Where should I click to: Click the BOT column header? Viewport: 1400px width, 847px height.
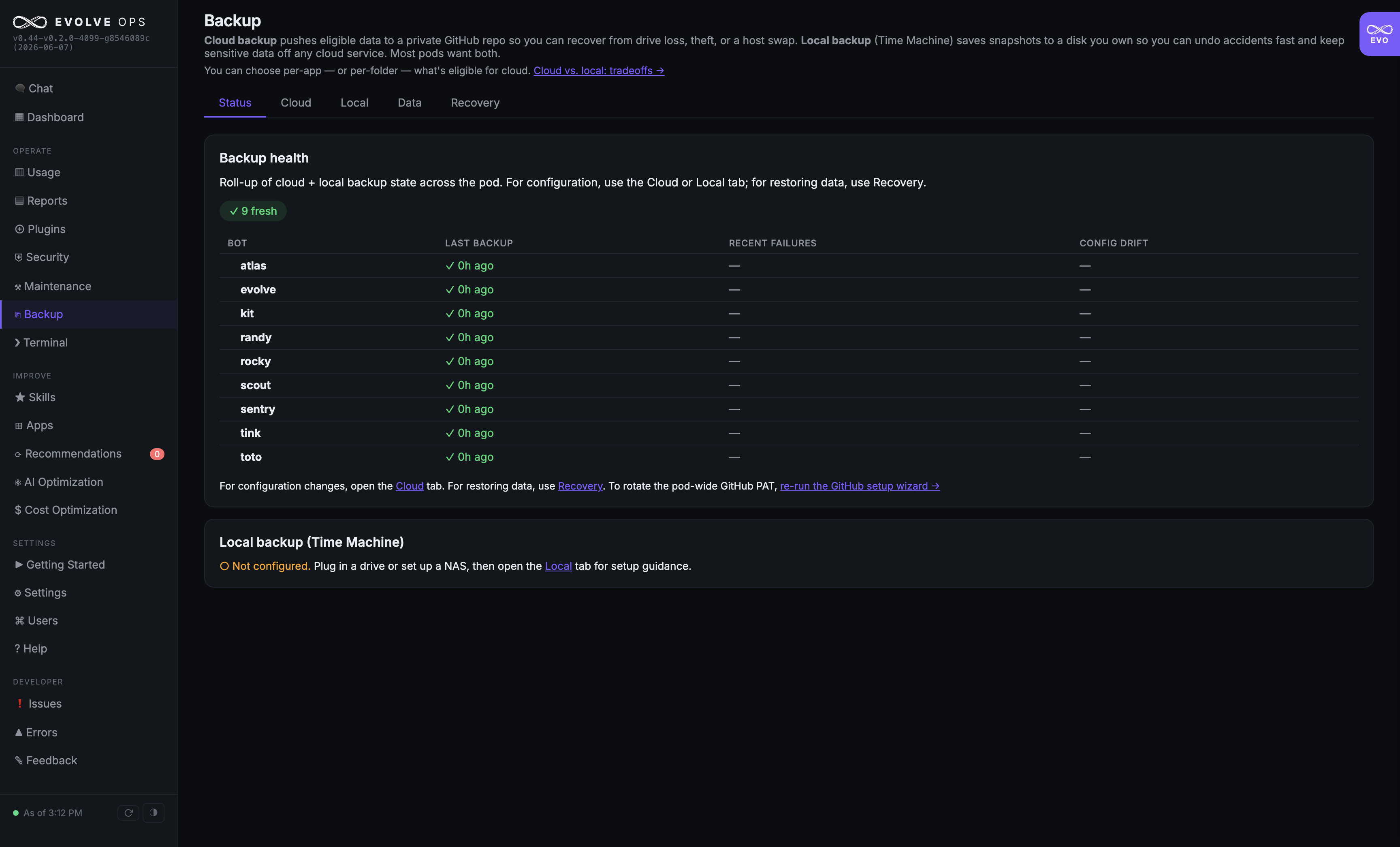pos(237,243)
